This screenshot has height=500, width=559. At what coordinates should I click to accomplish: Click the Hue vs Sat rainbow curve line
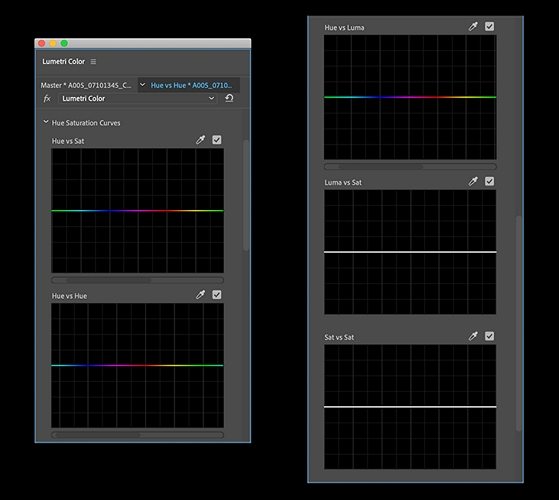pyautogui.click(x=138, y=211)
